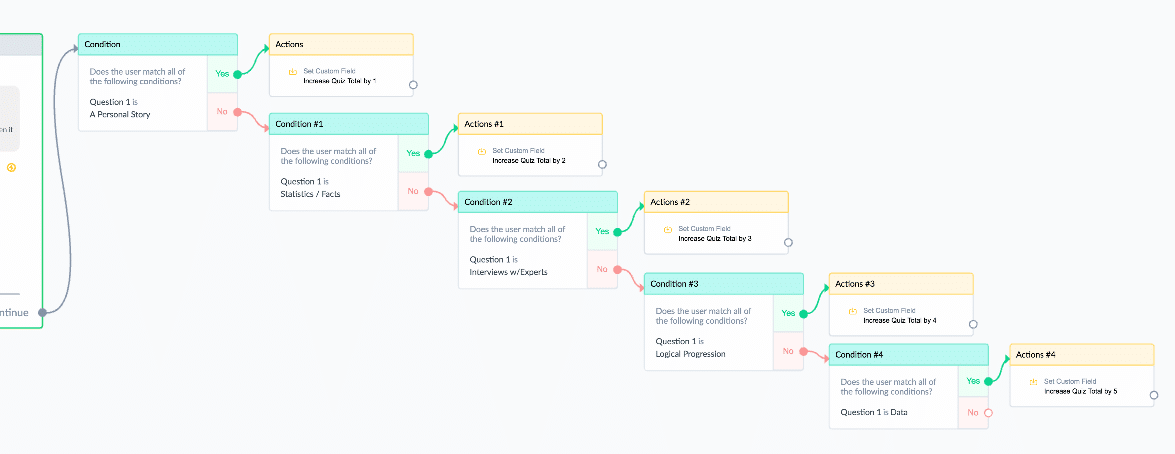Click 'Increase Quiz Total by 3' action
The height and width of the screenshot is (454, 1175).
(715, 238)
